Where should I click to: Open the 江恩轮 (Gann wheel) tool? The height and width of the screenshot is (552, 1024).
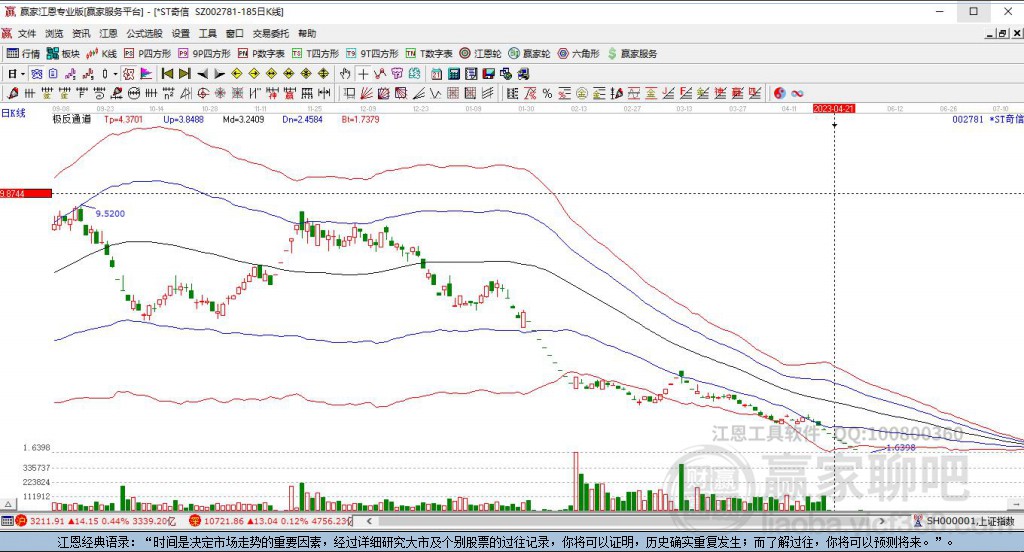(480, 54)
